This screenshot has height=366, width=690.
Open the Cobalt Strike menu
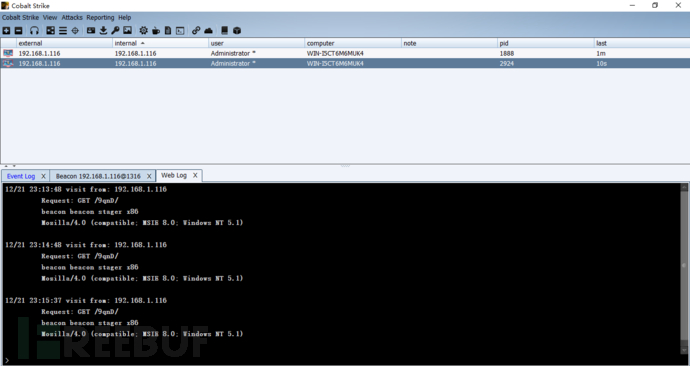click(x=20, y=18)
